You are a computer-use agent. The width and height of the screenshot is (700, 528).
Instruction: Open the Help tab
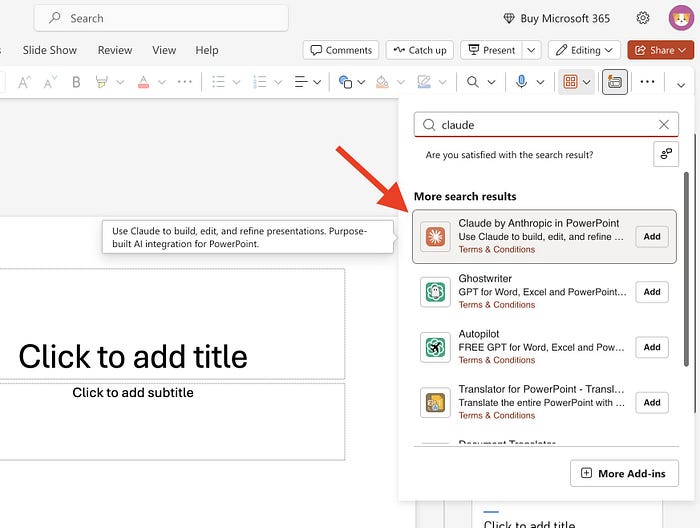(207, 50)
